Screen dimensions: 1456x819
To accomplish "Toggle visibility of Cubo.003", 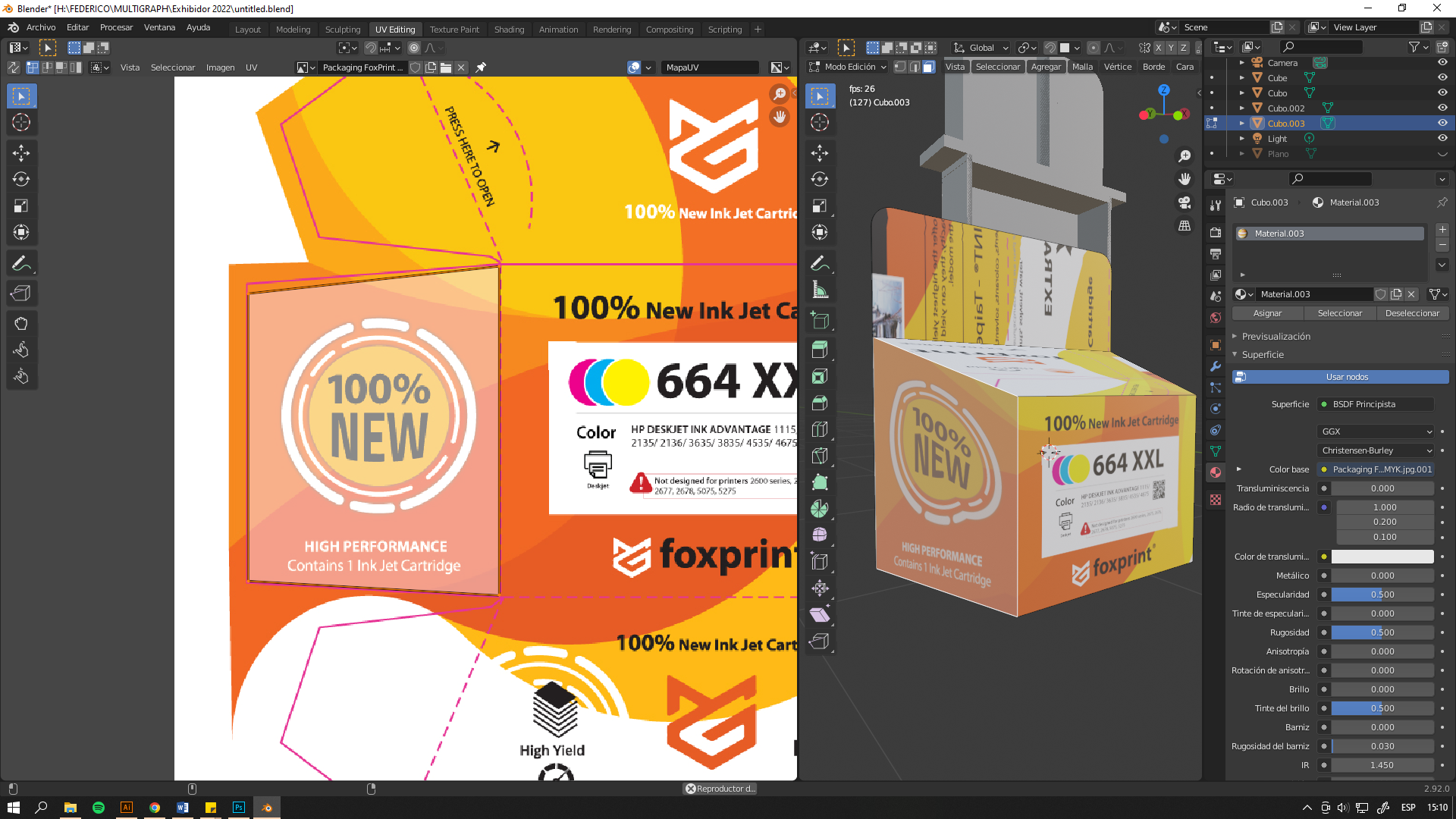I will 1442,124.
